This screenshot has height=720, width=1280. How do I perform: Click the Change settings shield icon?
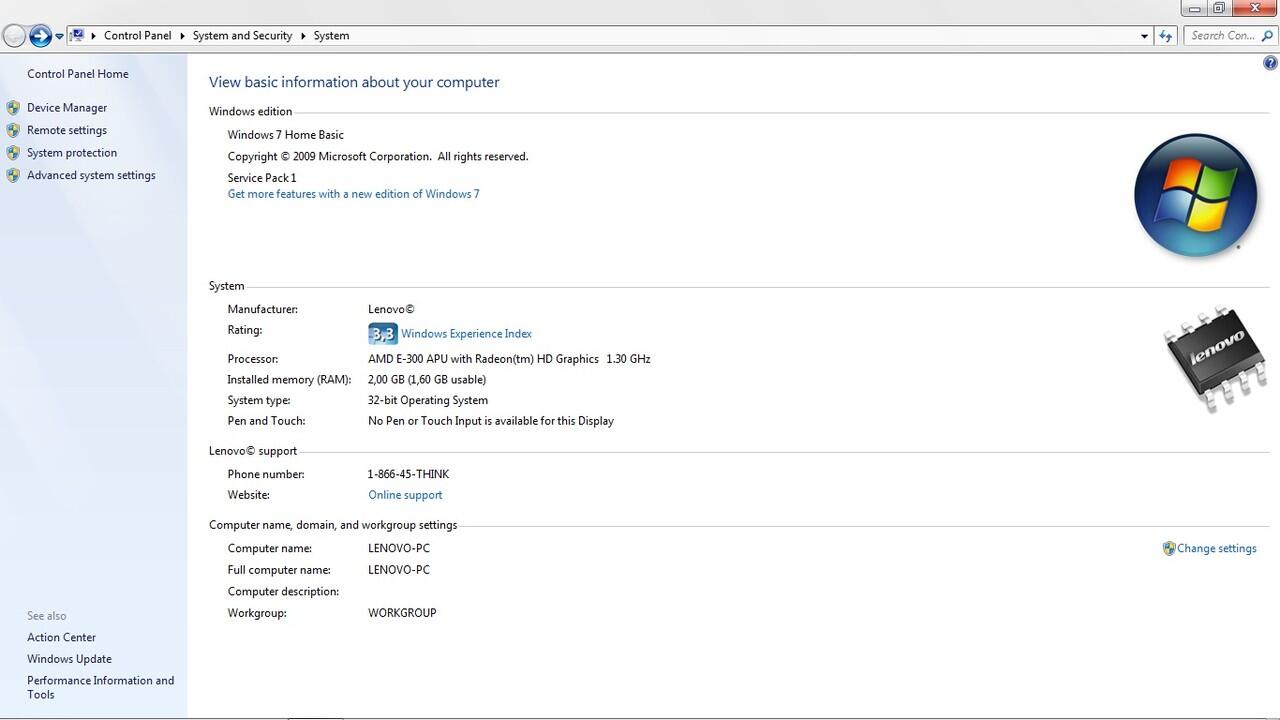coord(1169,548)
